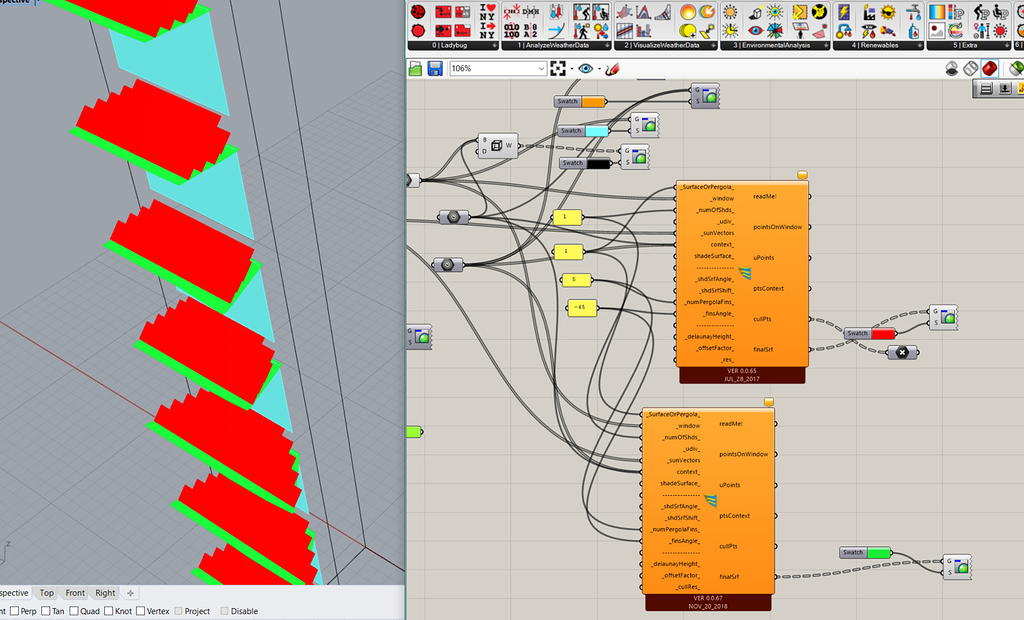The width and height of the screenshot is (1024, 620).
Task: Switch to the Top viewport tab
Action: point(46,593)
